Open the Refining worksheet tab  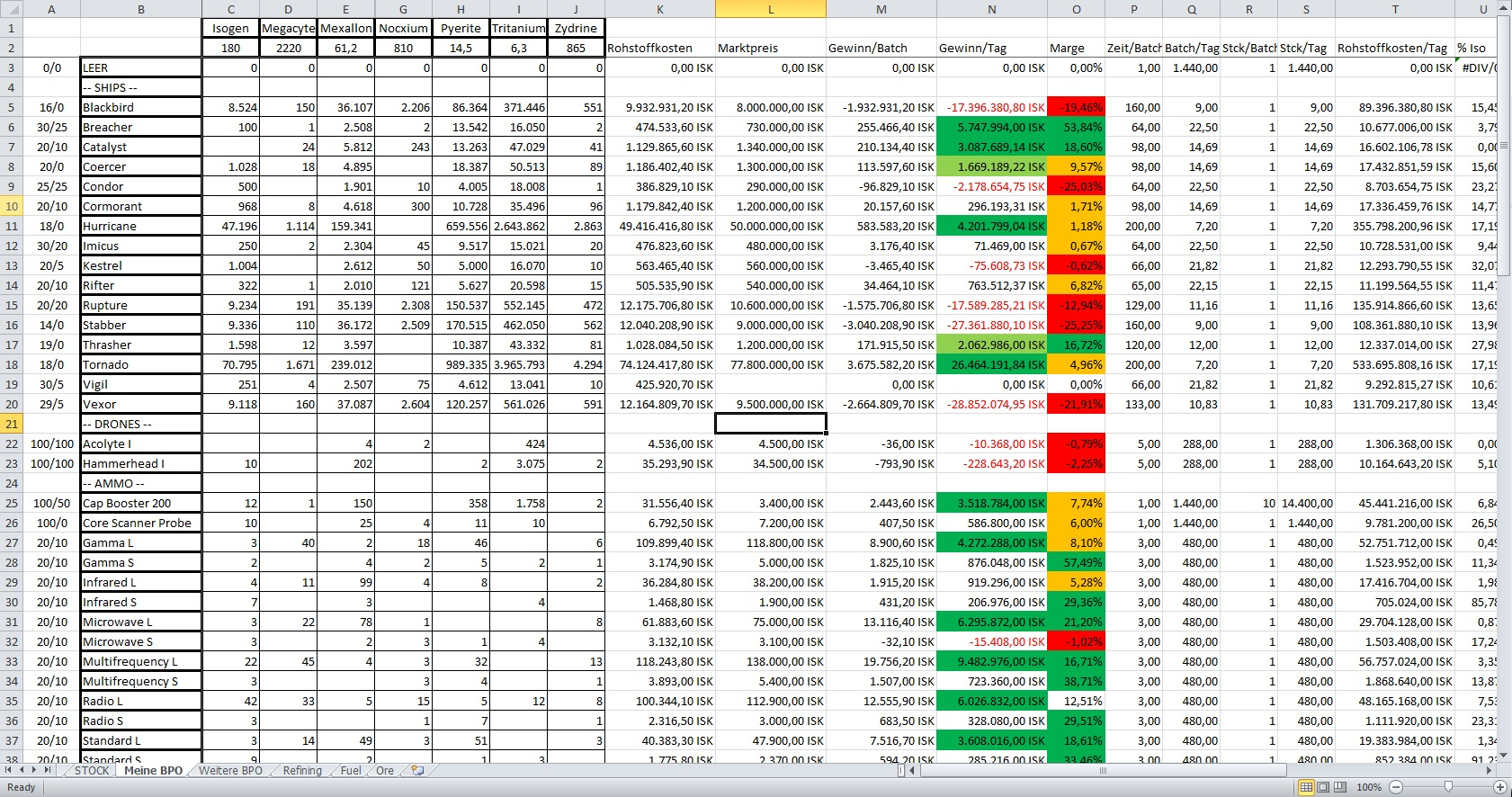tap(302, 771)
